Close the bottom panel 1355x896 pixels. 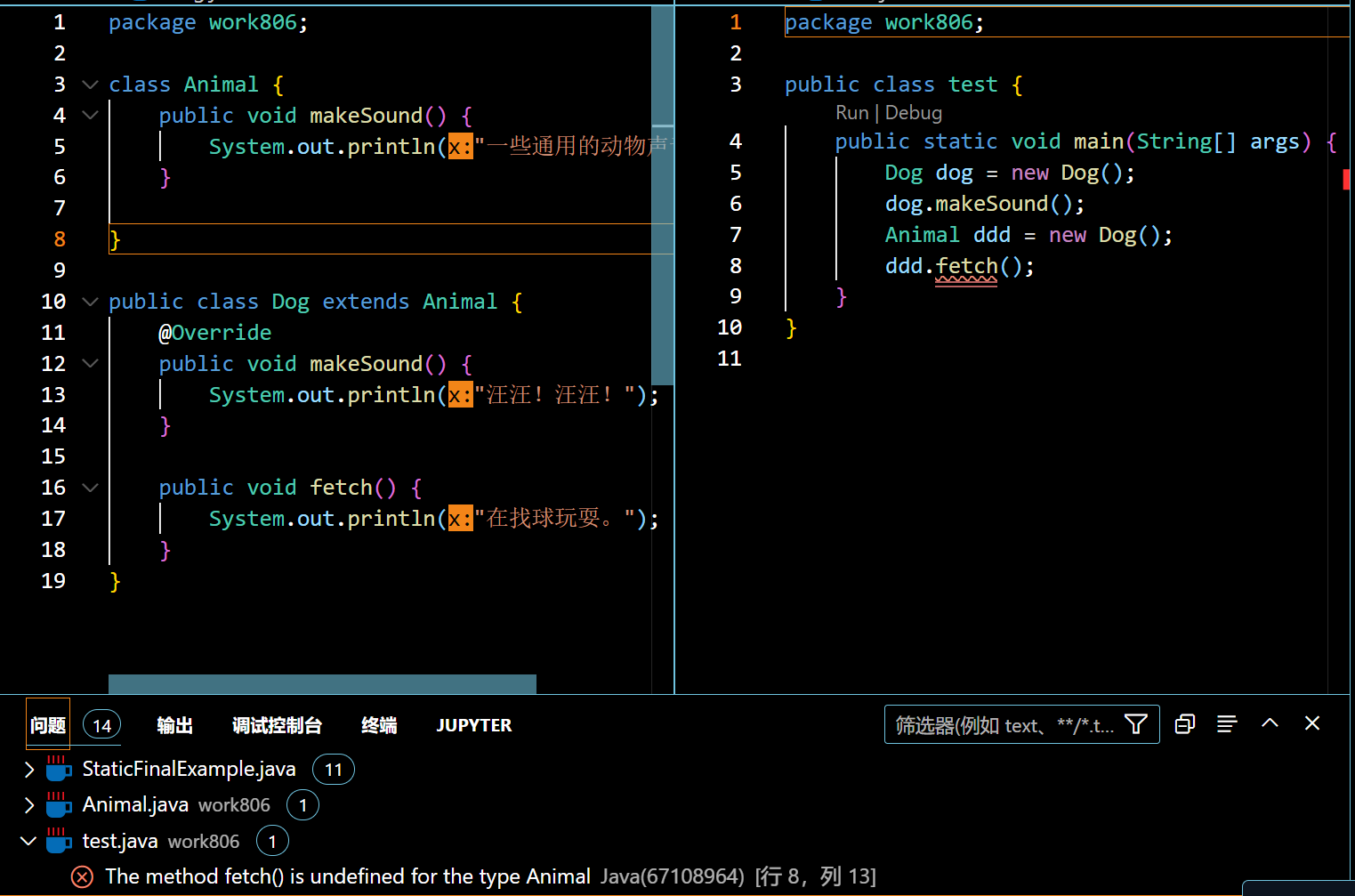pos(1312,723)
